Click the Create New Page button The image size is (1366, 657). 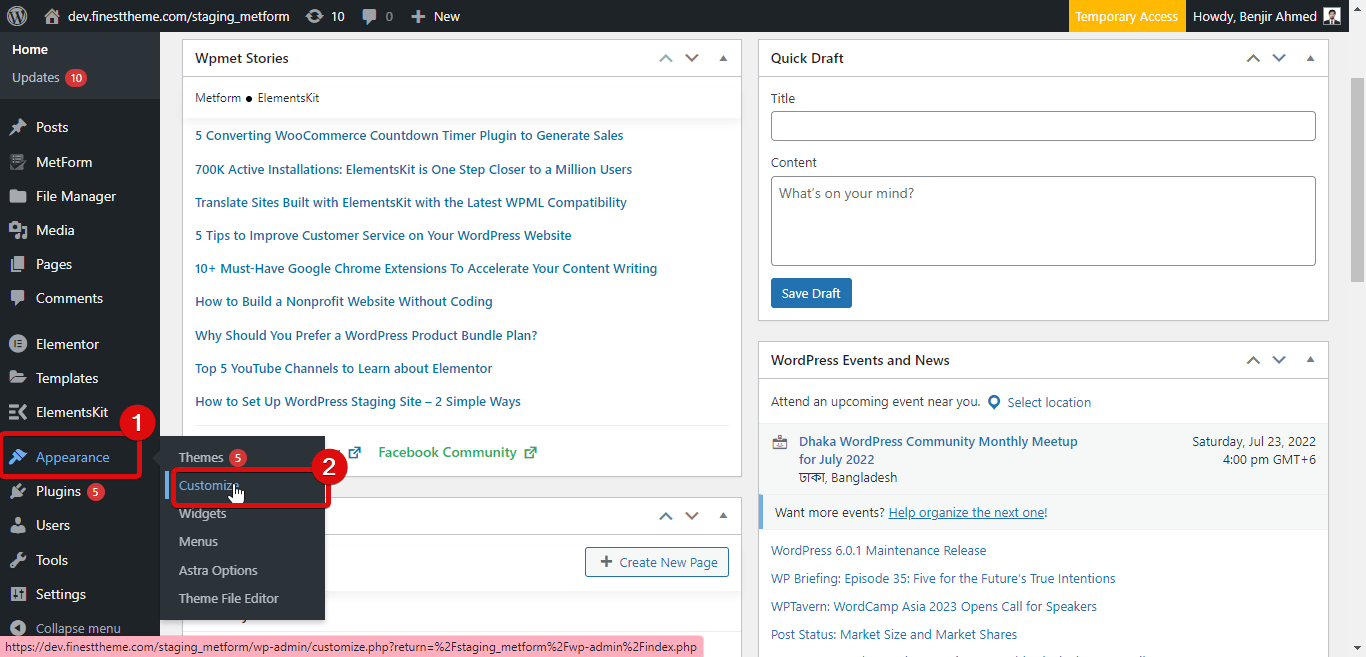(656, 562)
